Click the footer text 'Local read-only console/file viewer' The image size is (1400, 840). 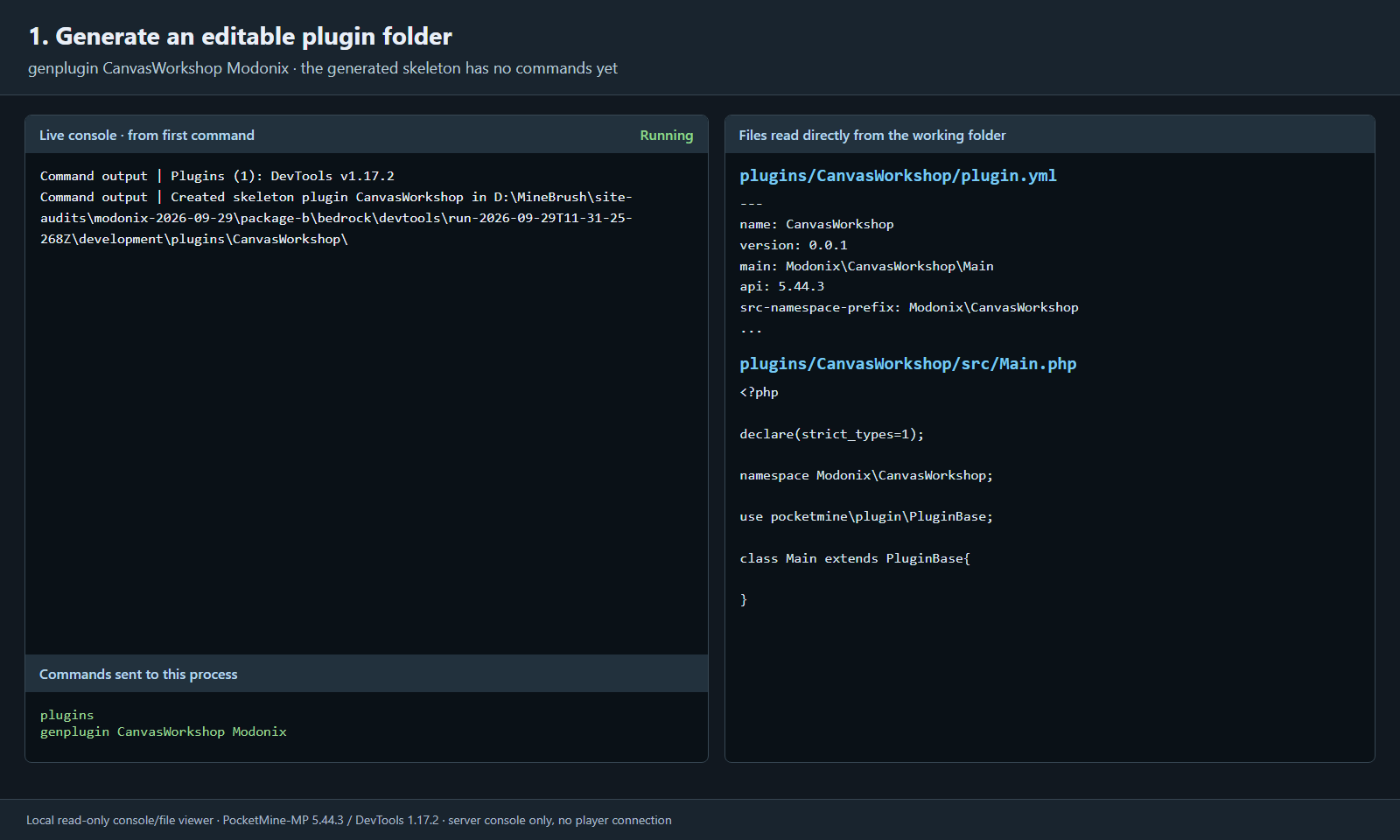pos(120,820)
